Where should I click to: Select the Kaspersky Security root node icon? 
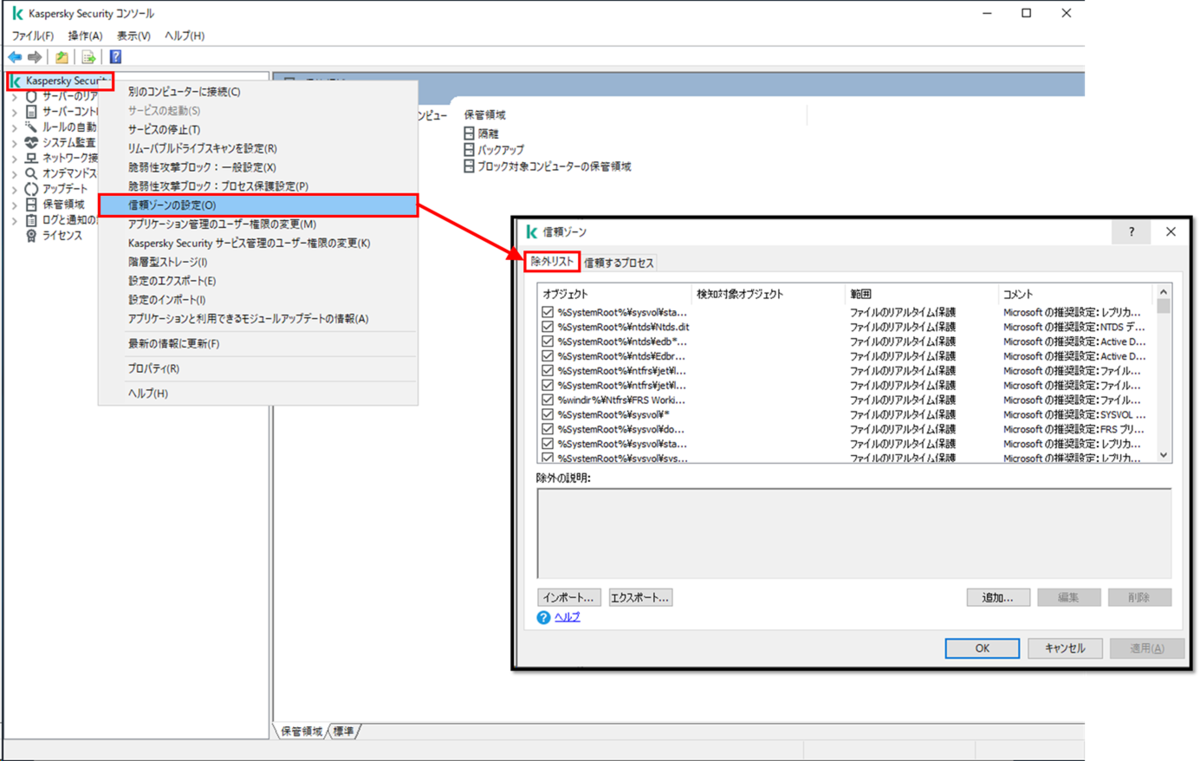click(x=15, y=81)
